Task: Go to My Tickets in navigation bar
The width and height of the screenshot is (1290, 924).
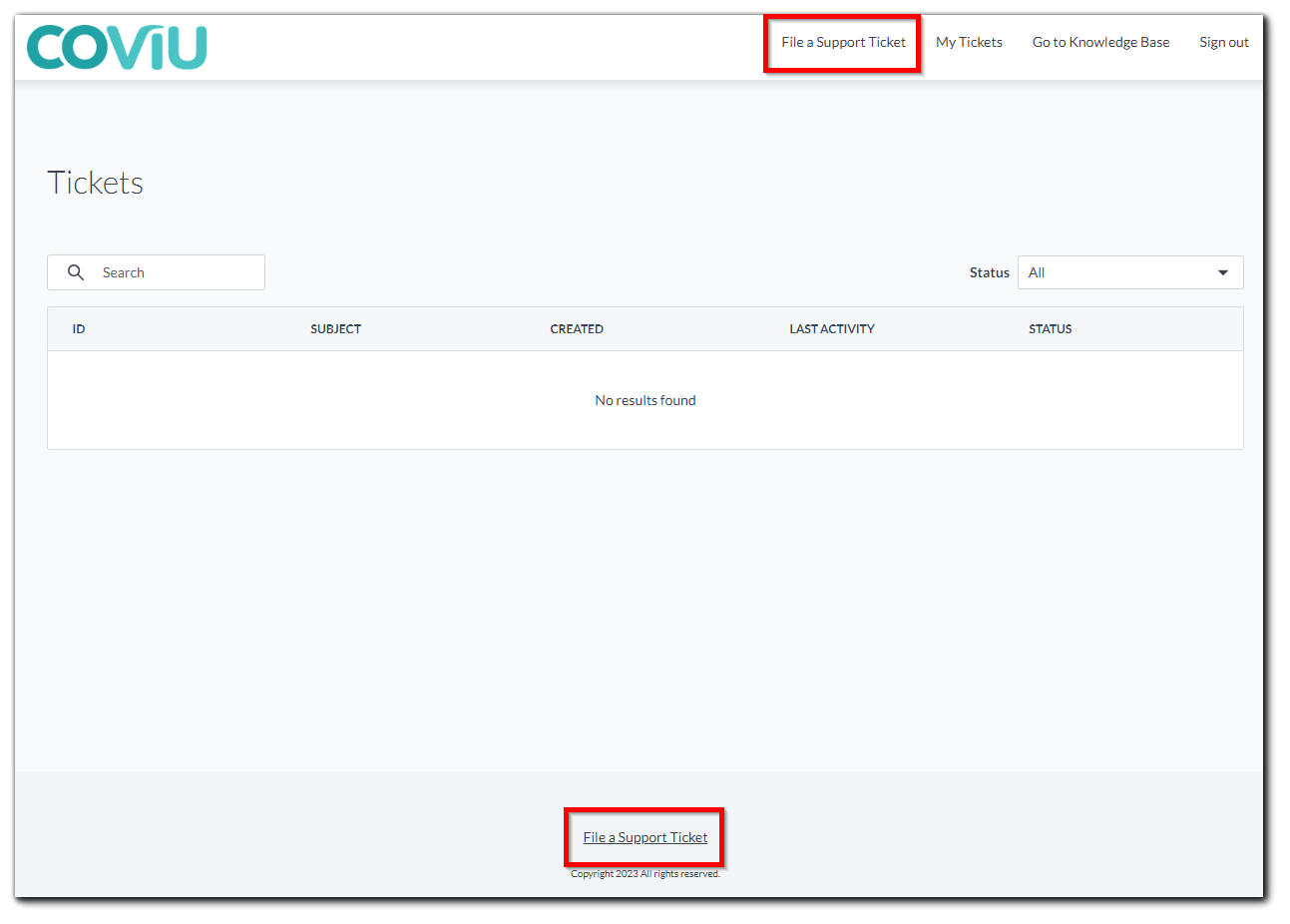Action: click(x=969, y=42)
